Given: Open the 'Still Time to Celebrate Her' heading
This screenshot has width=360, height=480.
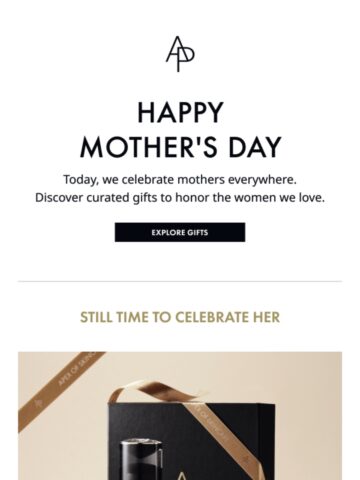Looking at the screenshot, I should (x=180, y=317).
